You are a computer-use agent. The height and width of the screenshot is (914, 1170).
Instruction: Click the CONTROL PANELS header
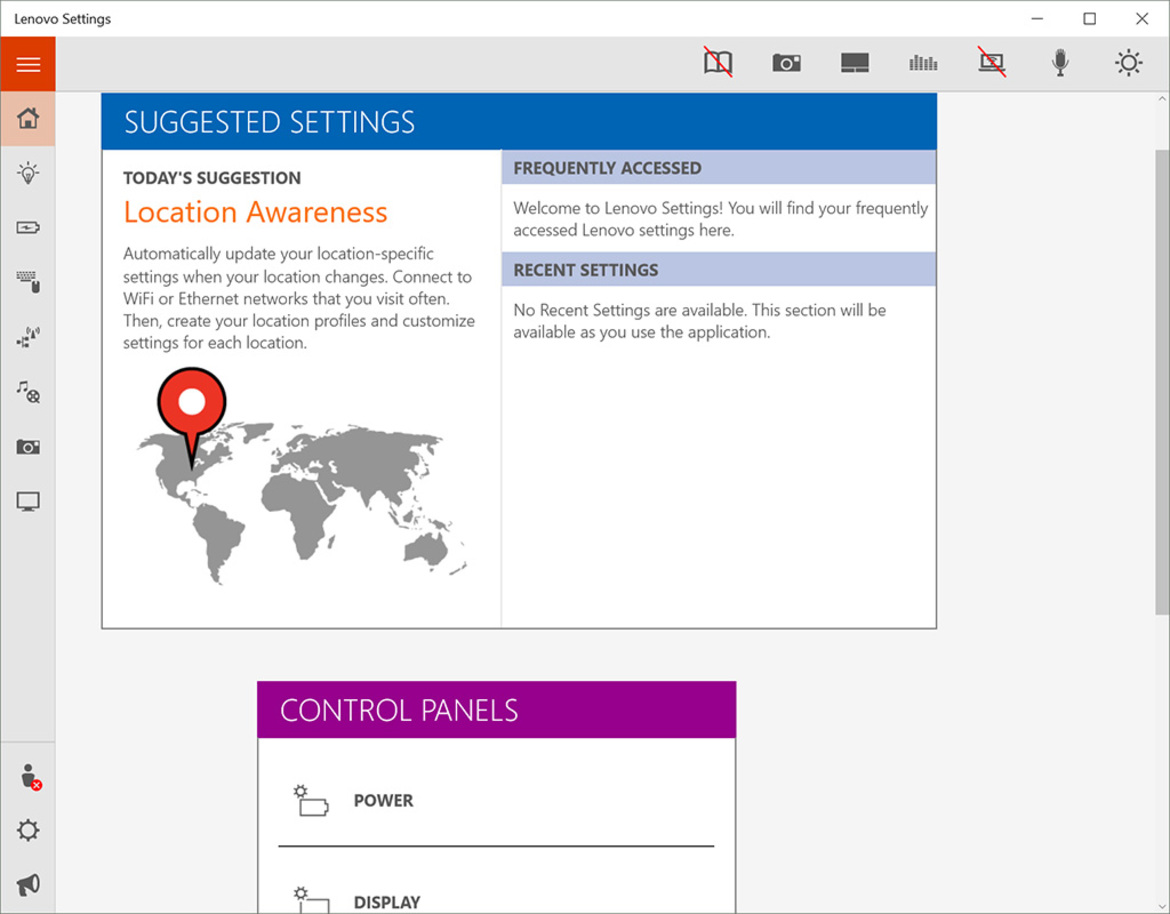pos(496,710)
